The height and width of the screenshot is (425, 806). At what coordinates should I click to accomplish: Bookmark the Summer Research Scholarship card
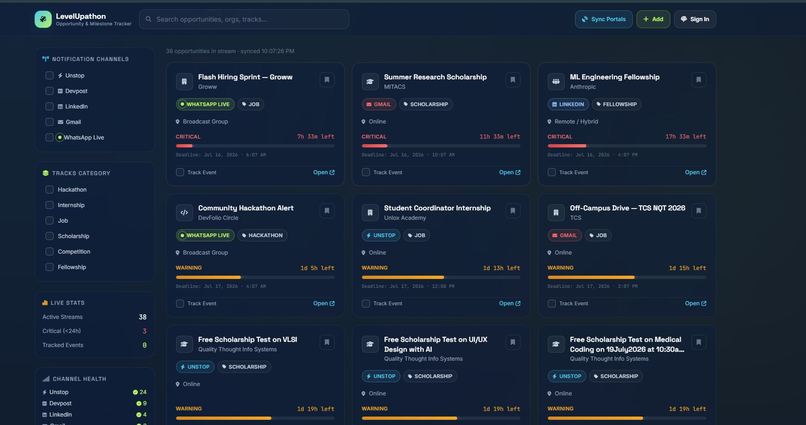512,80
